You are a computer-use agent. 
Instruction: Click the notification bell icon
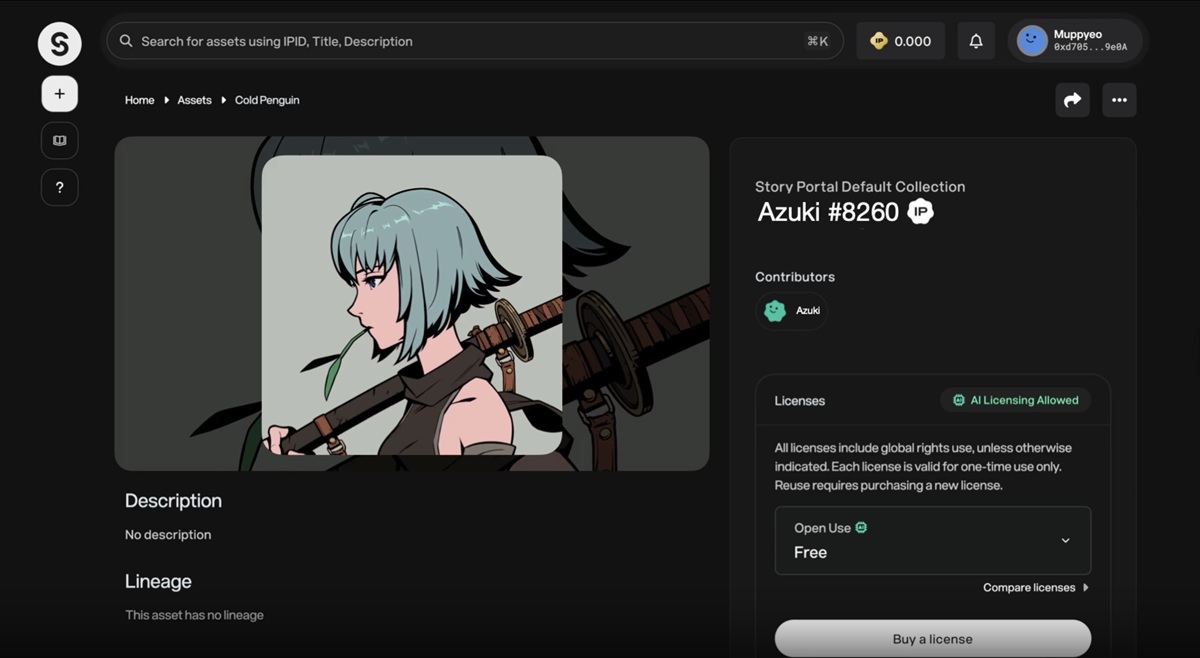976,40
